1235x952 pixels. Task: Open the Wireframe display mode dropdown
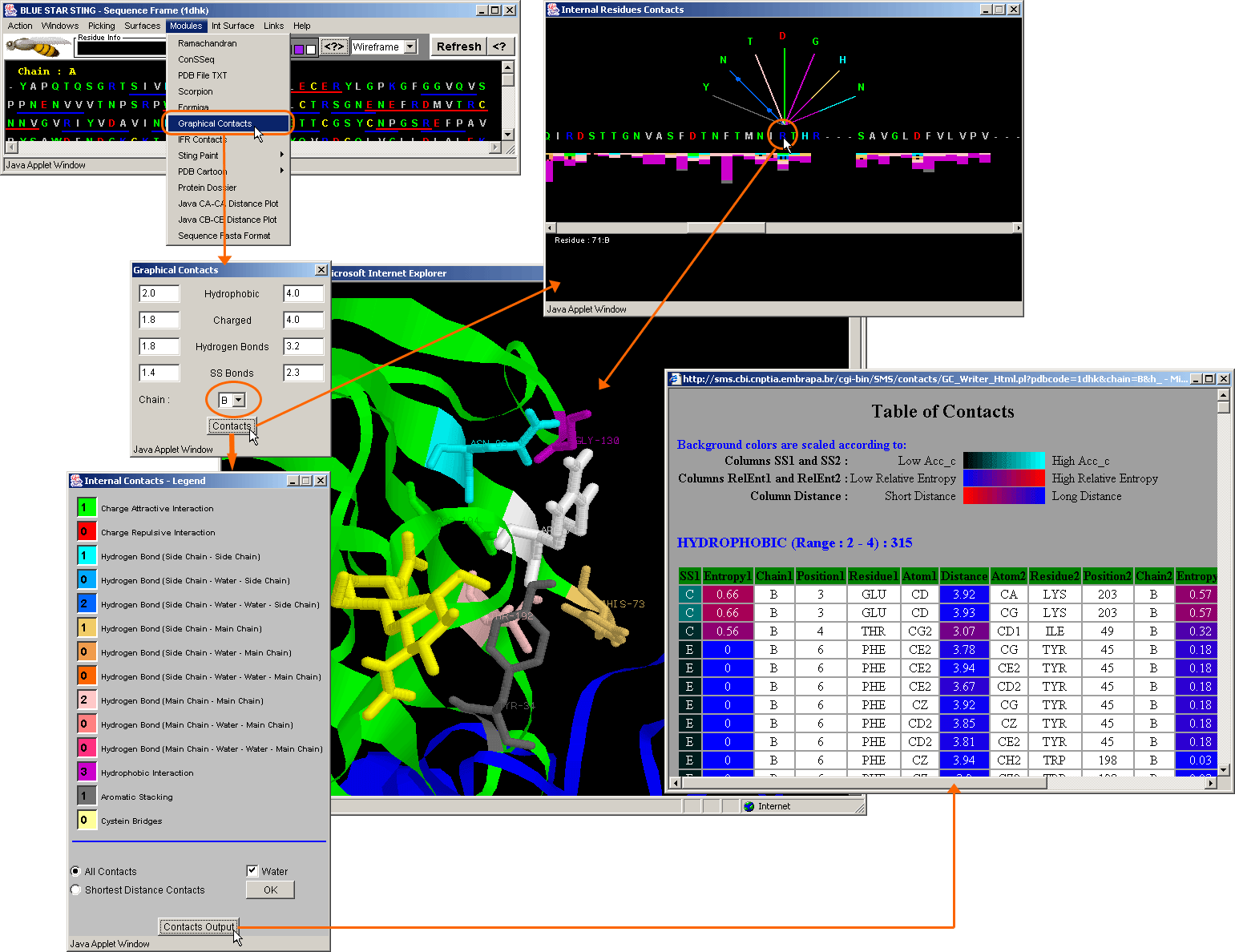410,46
